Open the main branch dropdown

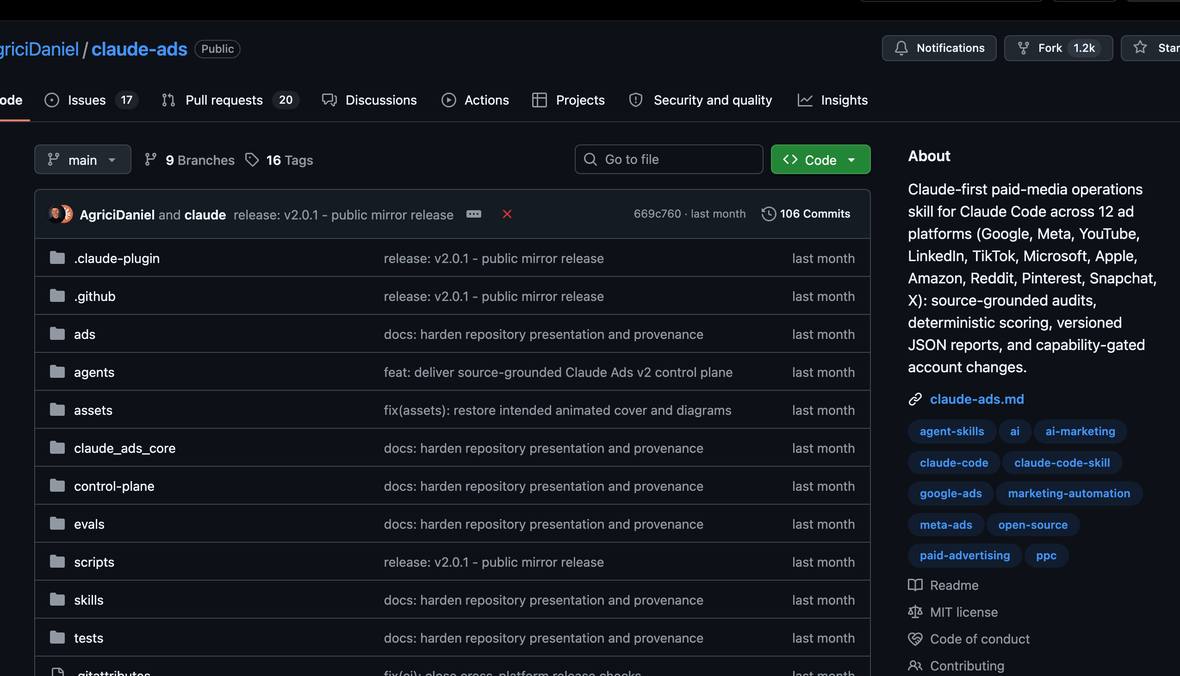click(83, 160)
